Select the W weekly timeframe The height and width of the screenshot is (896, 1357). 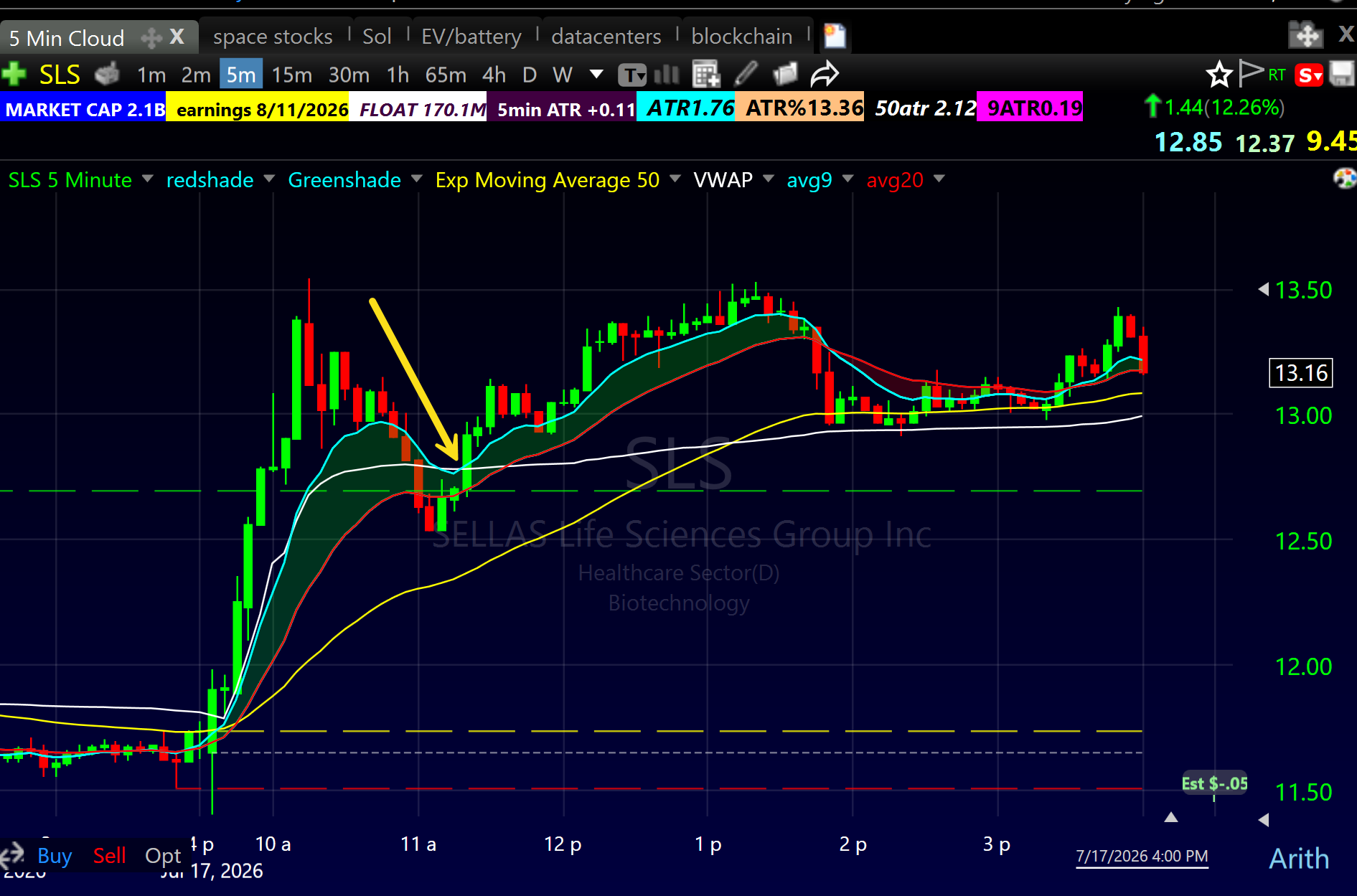click(563, 75)
